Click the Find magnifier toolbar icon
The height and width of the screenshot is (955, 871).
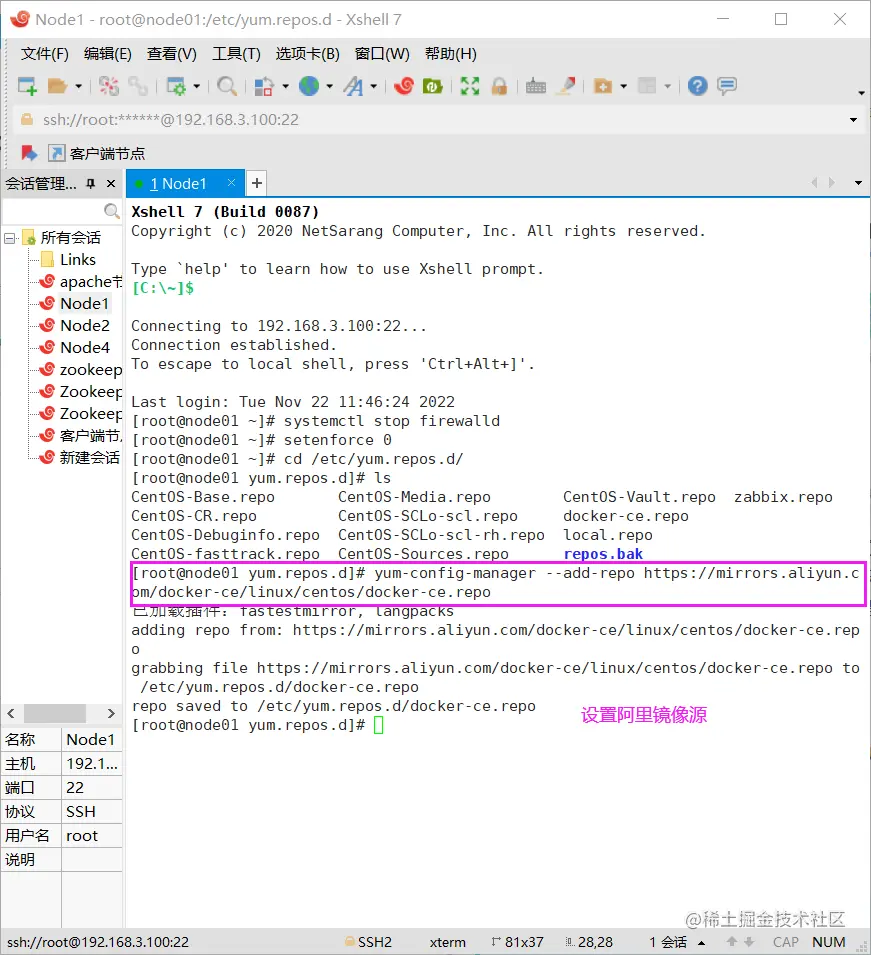click(227, 86)
